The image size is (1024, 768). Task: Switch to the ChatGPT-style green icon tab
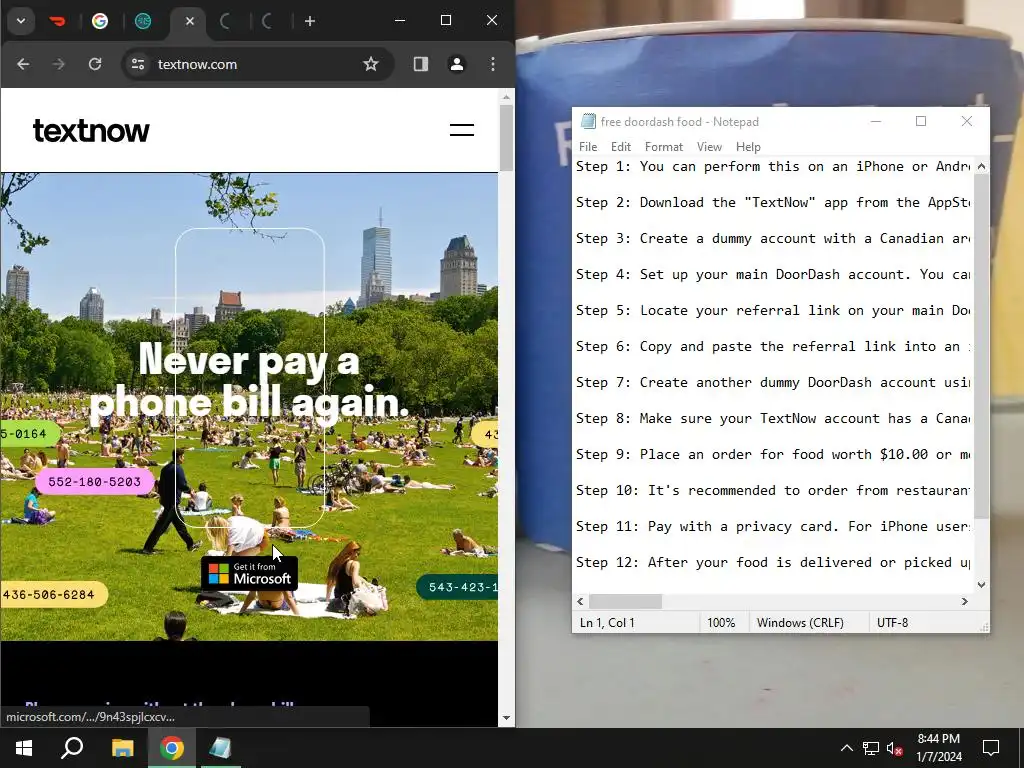[x=143, y=21]
